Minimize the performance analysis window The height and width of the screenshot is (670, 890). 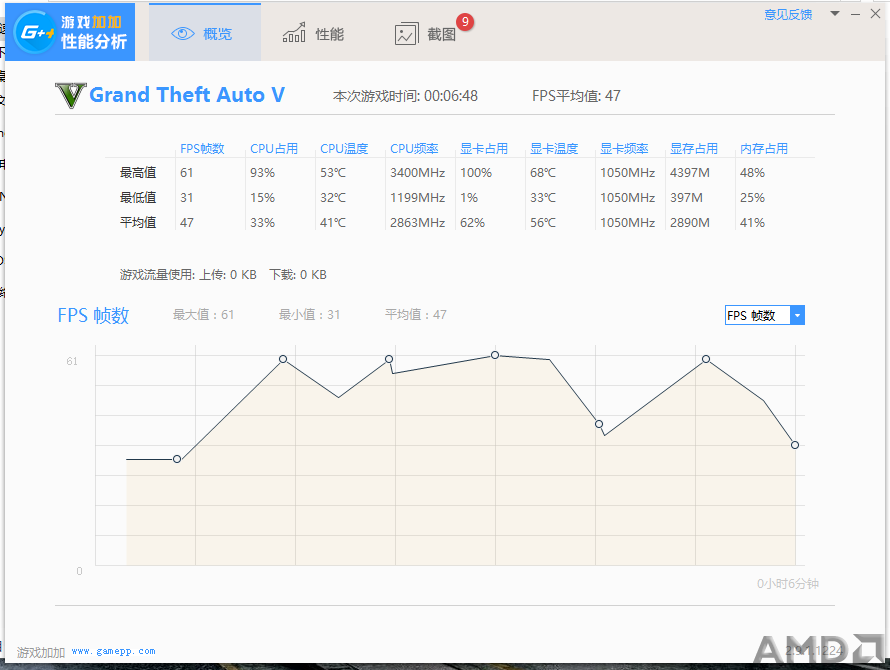point(855,14)
